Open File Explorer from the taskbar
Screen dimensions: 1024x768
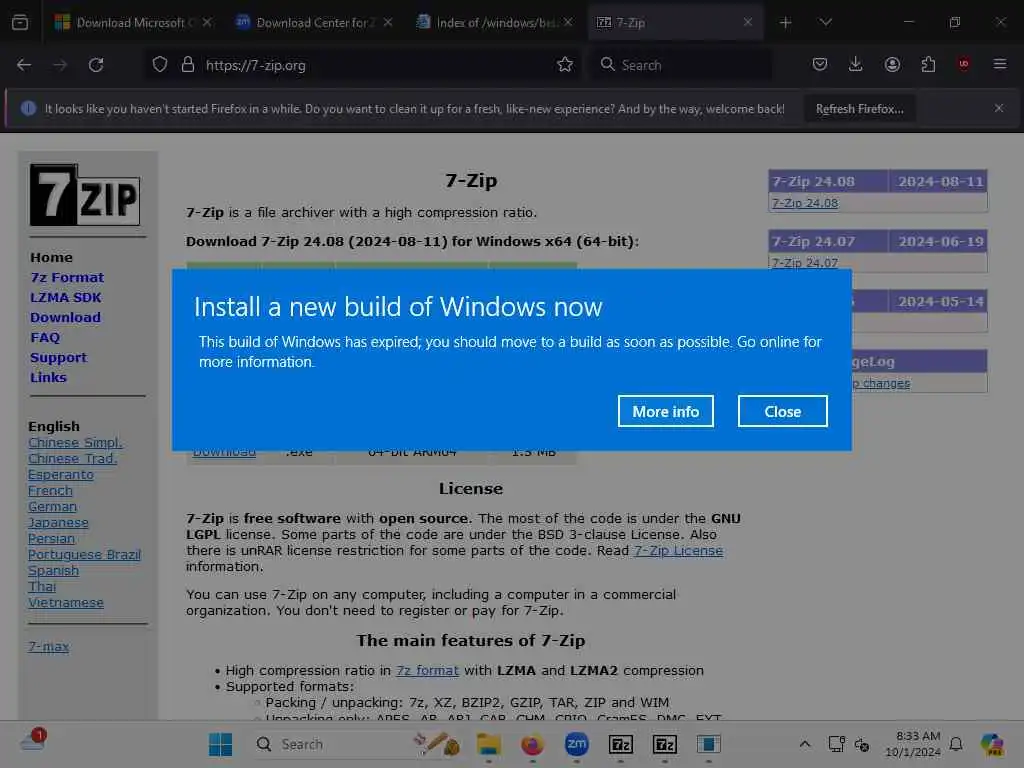pyautogui.click(x=488, y=744)
